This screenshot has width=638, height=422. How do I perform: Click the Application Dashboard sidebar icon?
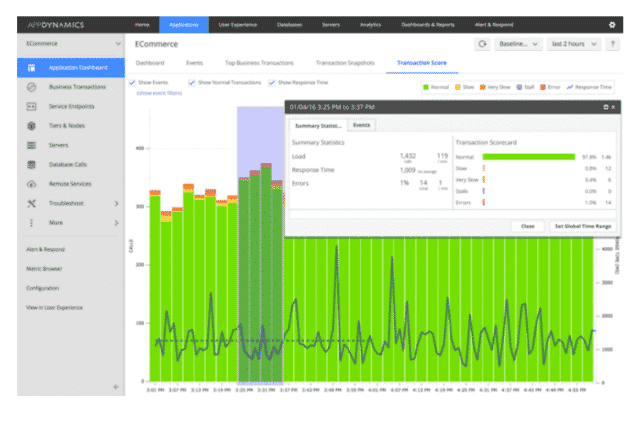point(31,68)
